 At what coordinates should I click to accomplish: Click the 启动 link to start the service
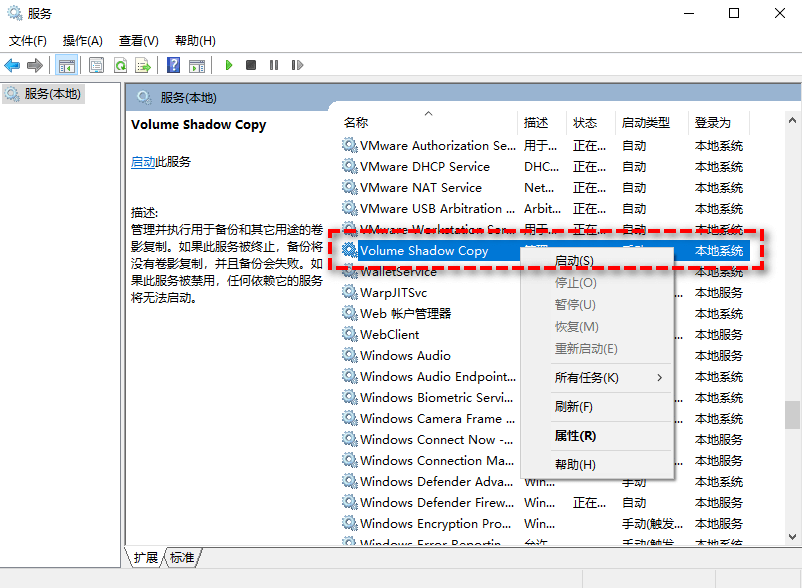click(x=142, y=162)
